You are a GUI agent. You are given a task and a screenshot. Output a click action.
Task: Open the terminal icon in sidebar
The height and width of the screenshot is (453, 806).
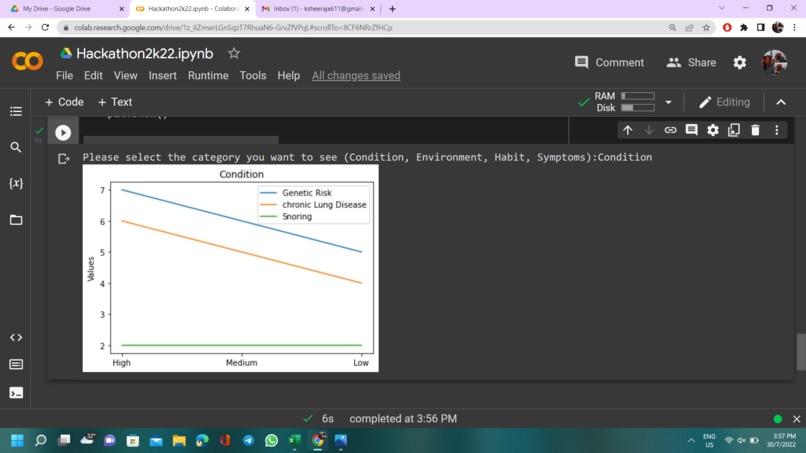point(16,393)
